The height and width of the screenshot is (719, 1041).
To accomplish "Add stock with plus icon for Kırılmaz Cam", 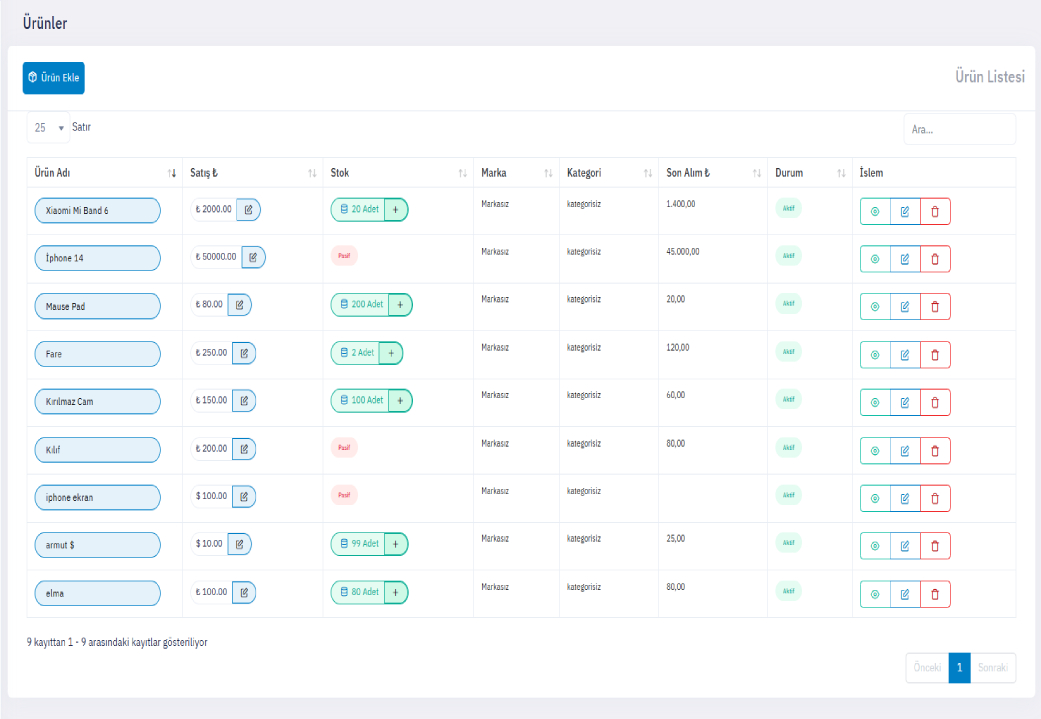I will [x=400, y=401].
